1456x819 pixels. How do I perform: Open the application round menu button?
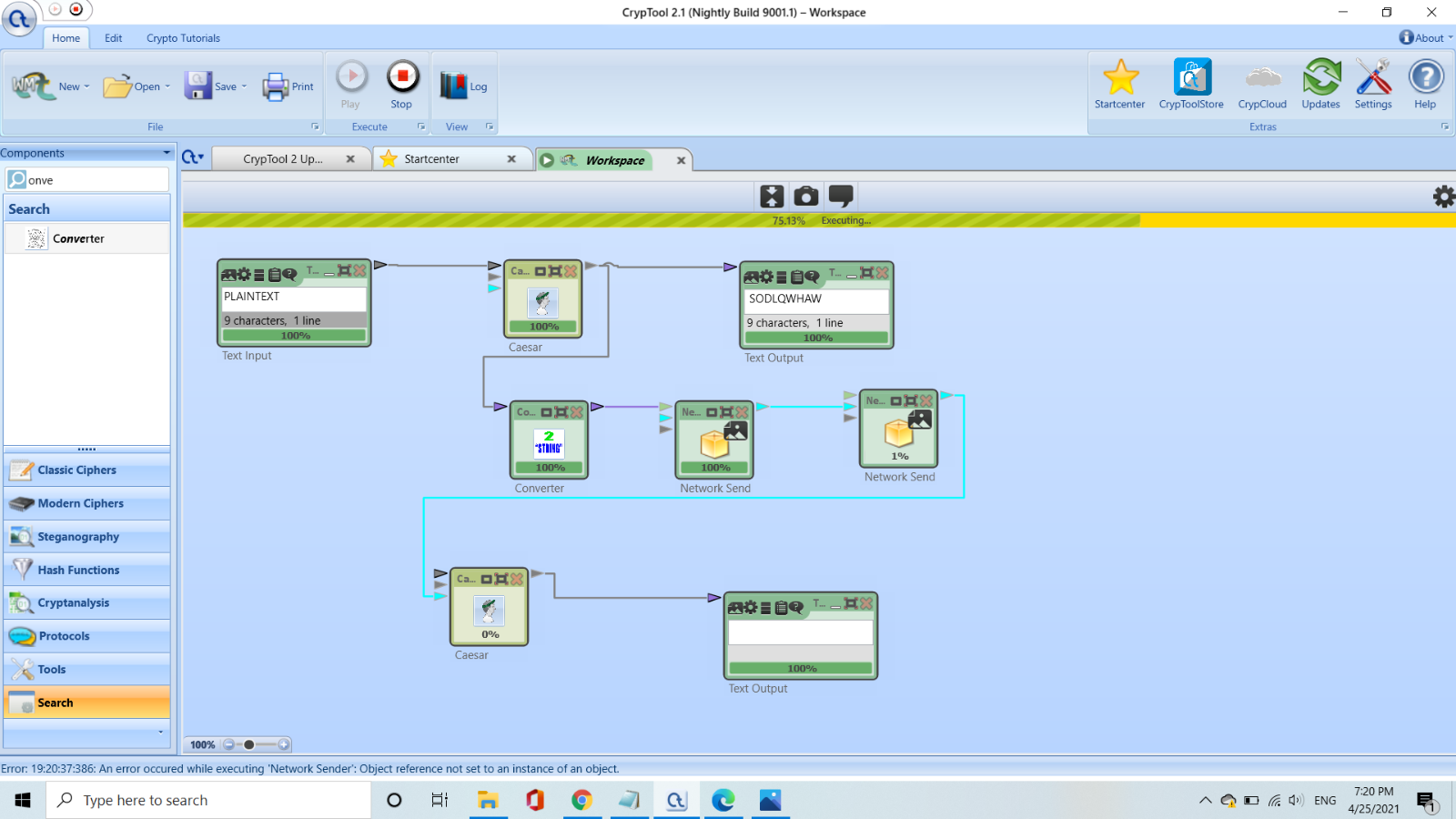(x=19, y=19)
